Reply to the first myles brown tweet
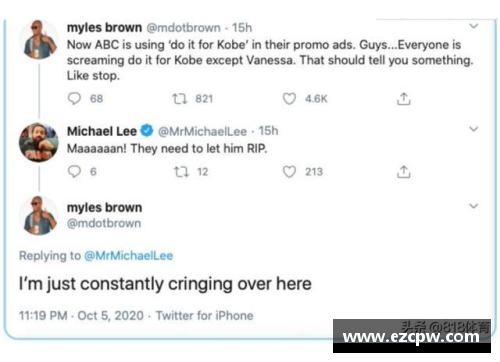 coord(74,99)
